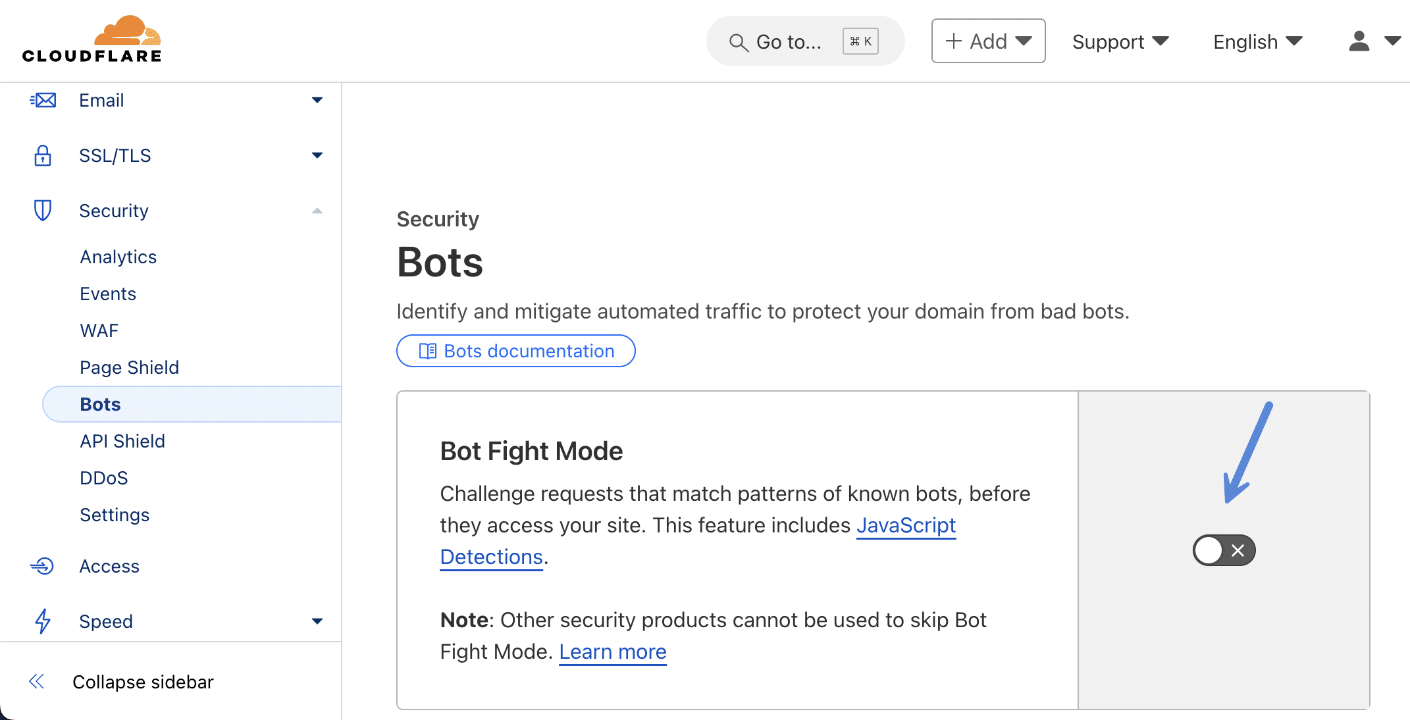
Task: Open the Add dropdown
Action: (988, 41)
